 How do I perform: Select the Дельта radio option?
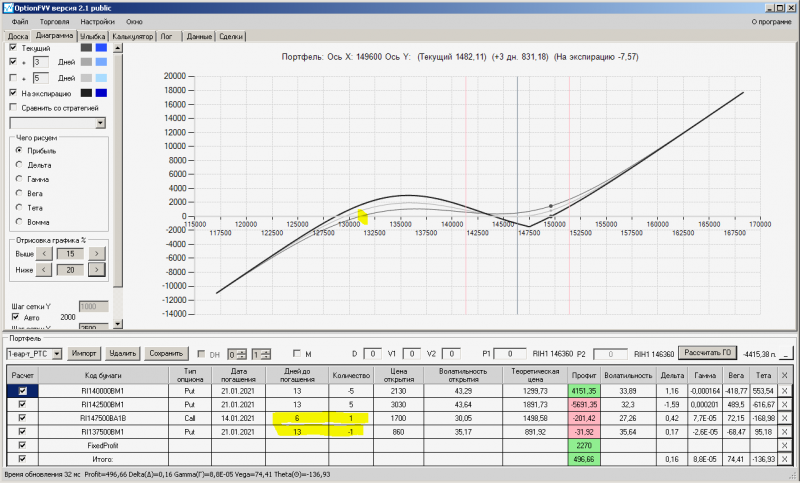19,165
